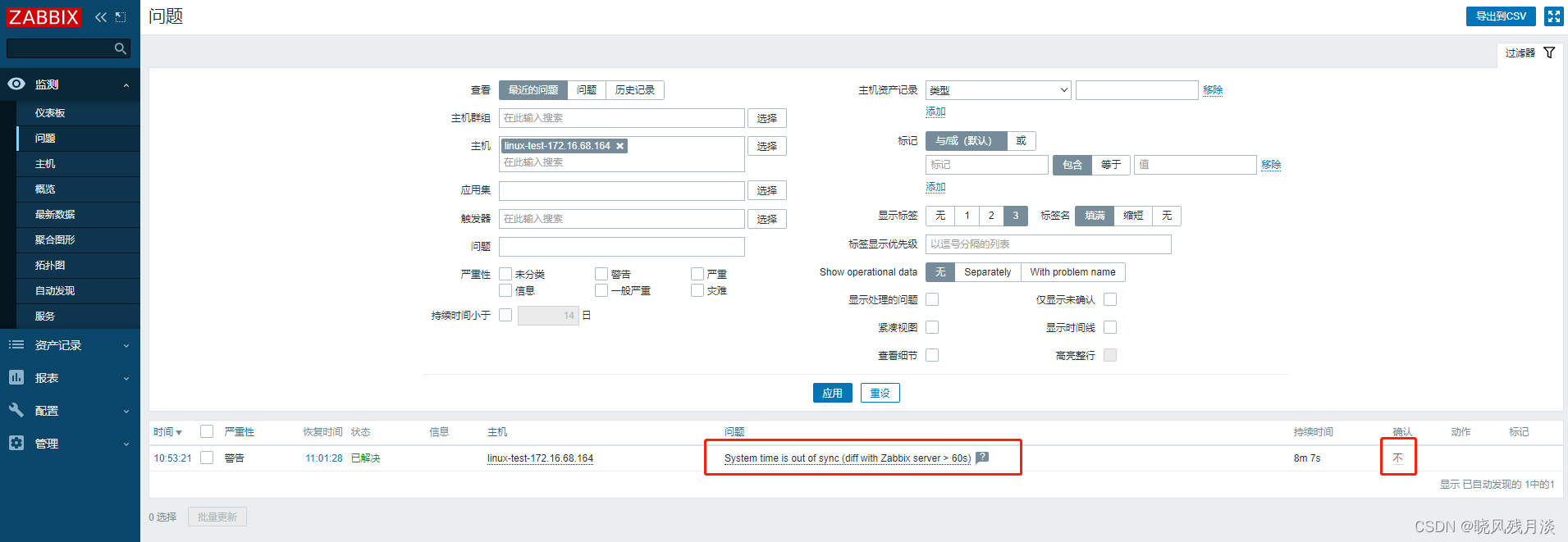This screenshot has height=542, width=1568.
Task: Click 移除 link beside inventory field
Action: [1213, 90]
